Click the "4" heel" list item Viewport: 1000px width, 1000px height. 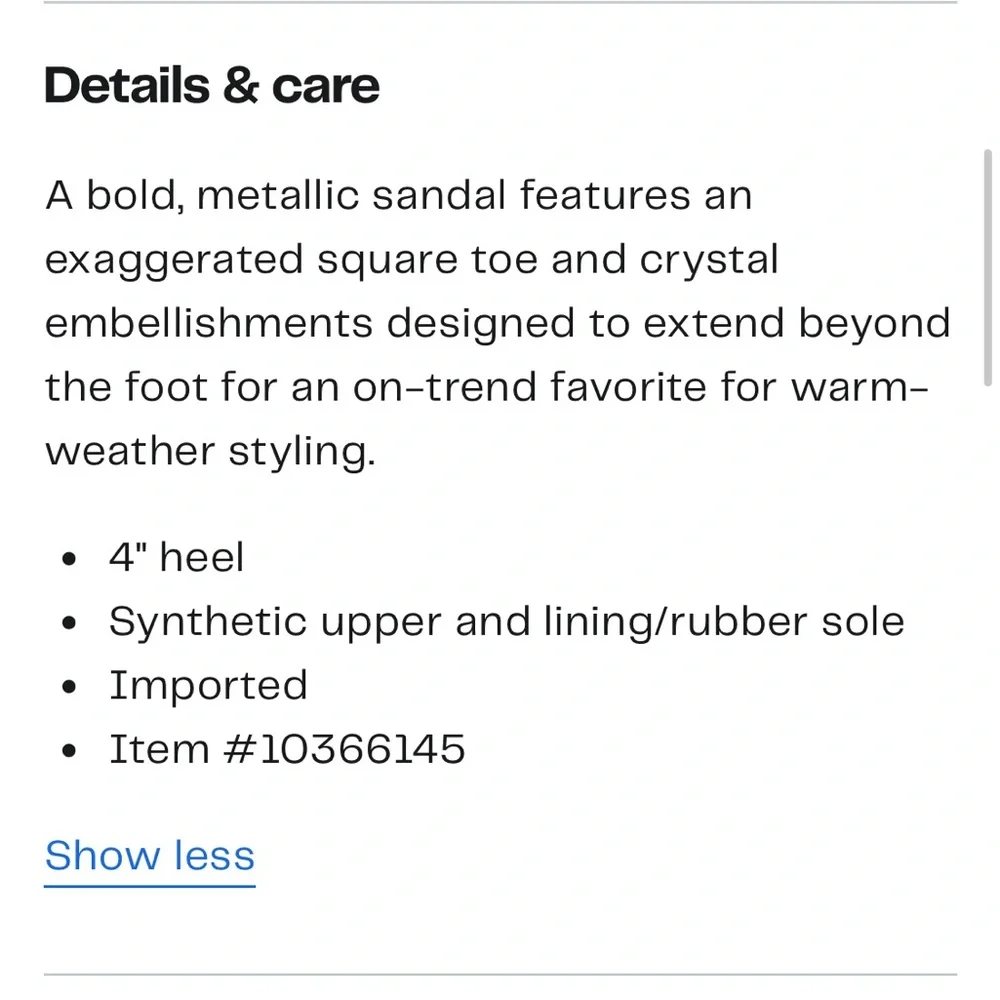[177, 557]
